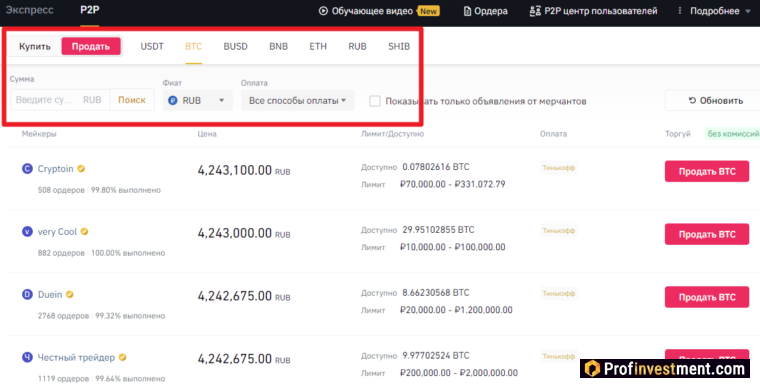
Task: Select the BNB crypto tab
Action: [x=279, y=47]
